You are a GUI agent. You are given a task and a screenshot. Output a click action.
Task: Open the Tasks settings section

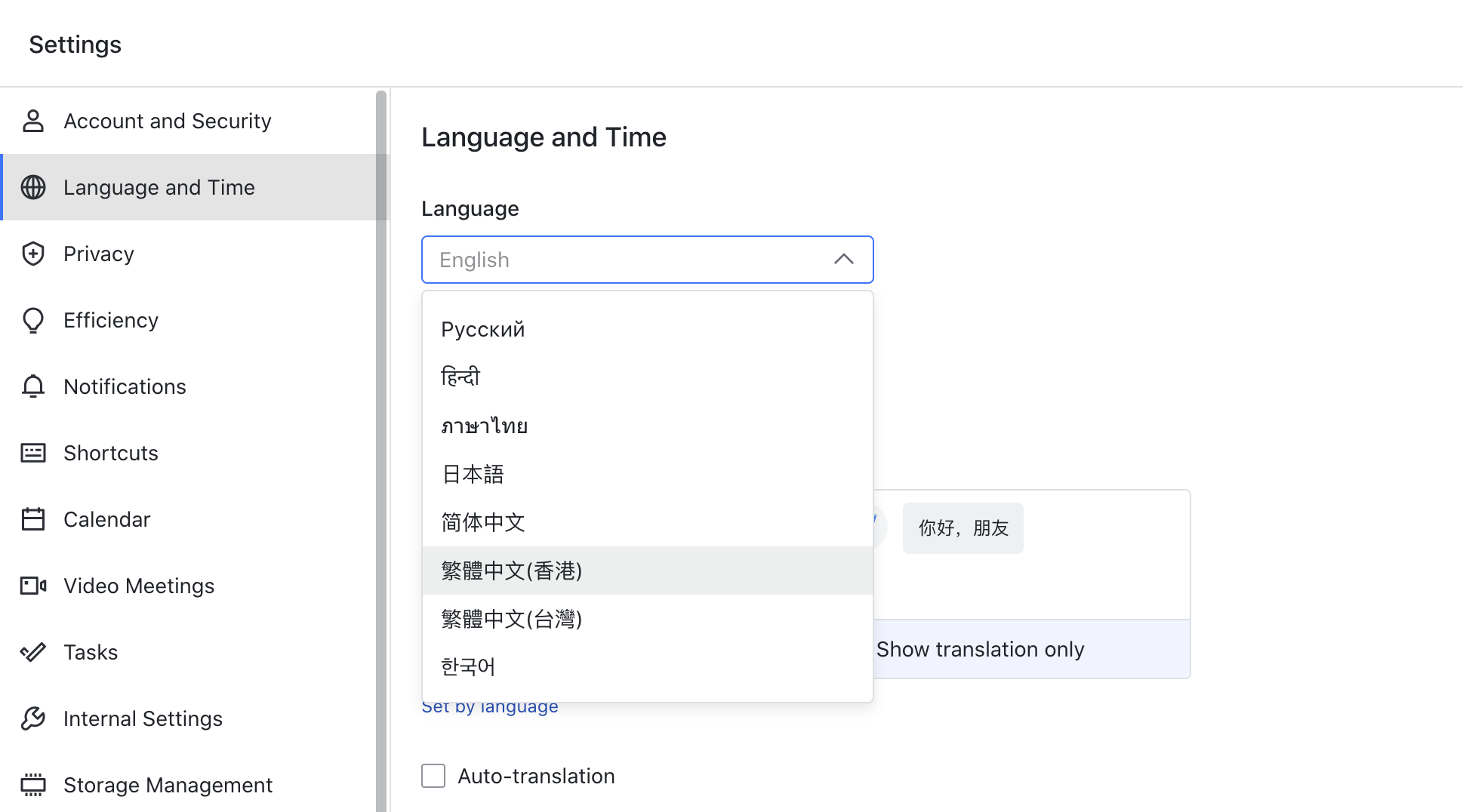91,652
